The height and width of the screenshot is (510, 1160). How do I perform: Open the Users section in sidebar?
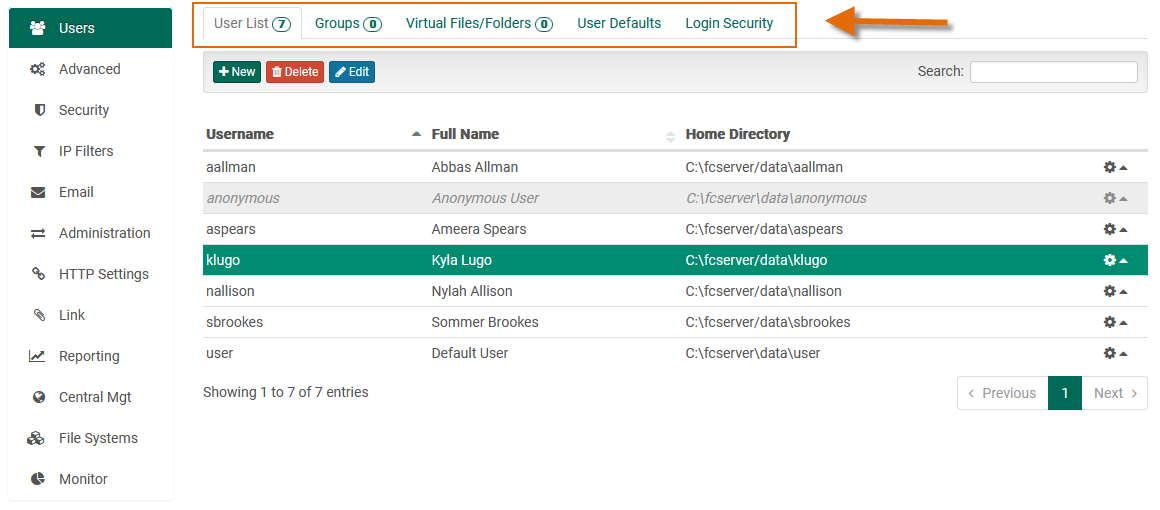pos(90,28)
